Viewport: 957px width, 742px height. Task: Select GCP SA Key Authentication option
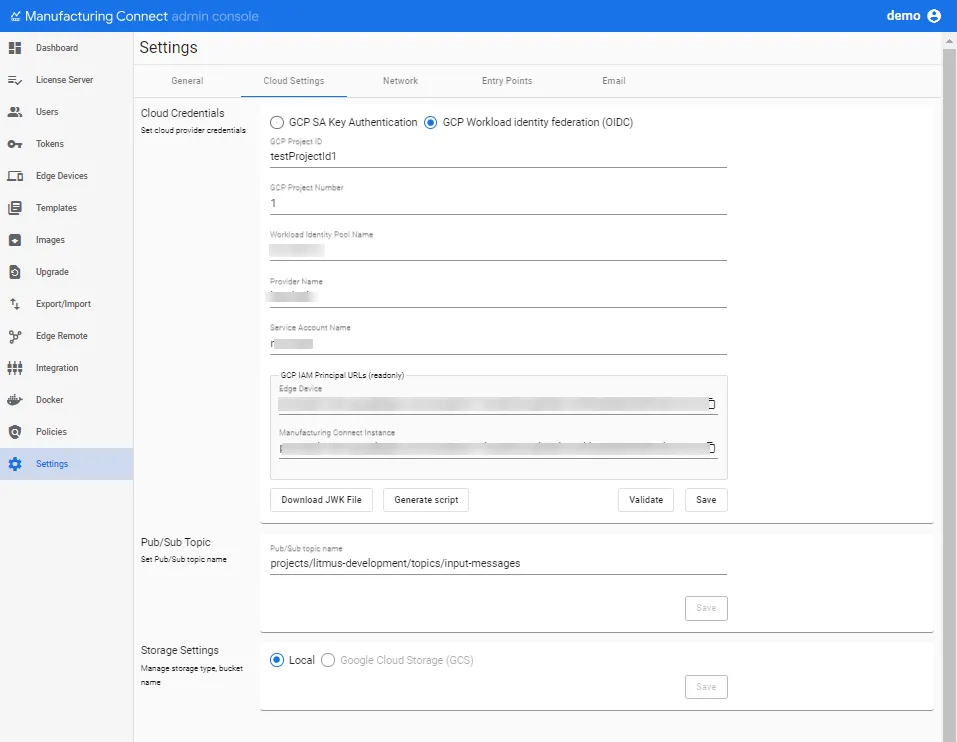point(277,123)
